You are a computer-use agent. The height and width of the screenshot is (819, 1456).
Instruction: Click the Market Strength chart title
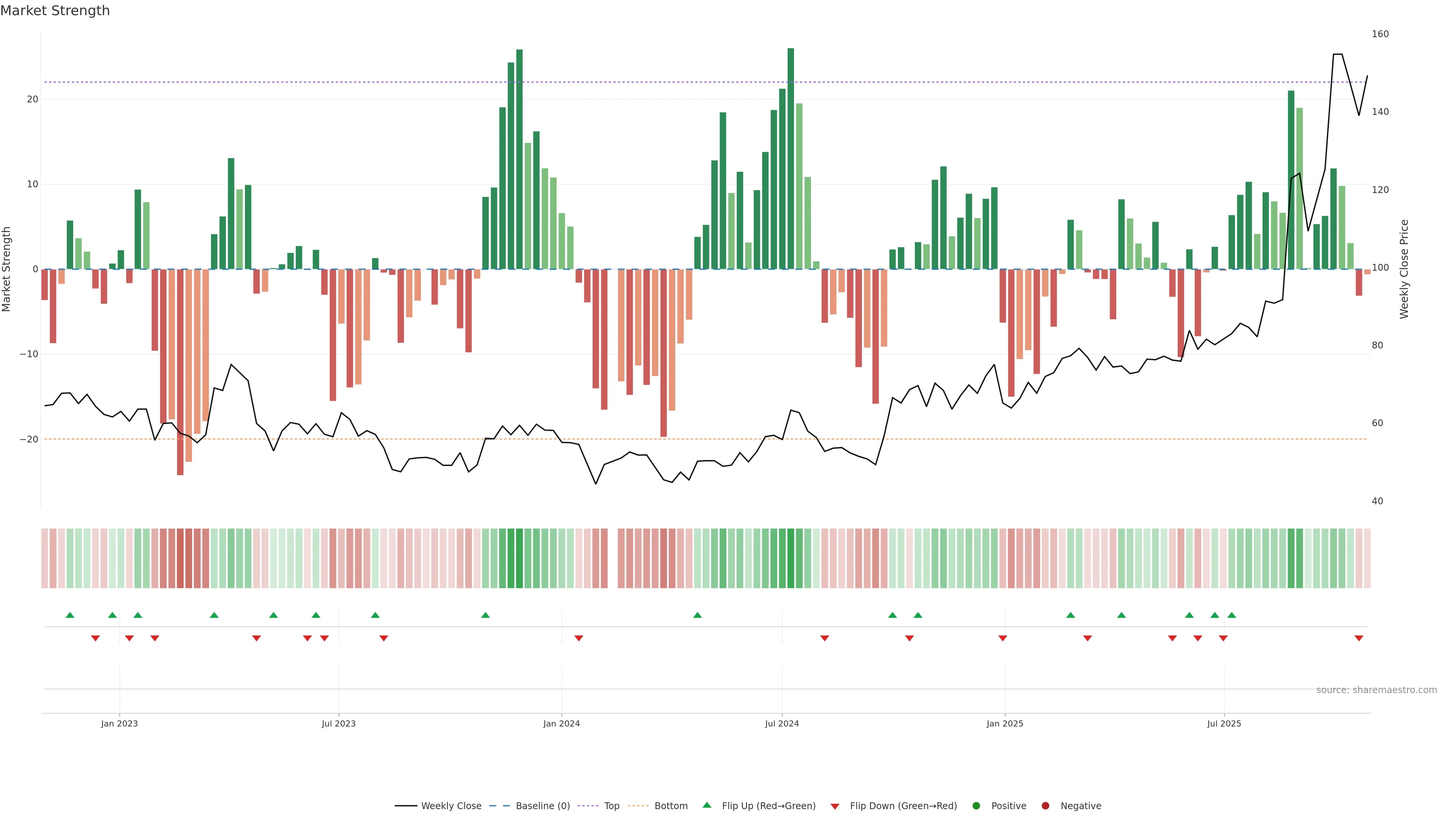click(55, 11)
